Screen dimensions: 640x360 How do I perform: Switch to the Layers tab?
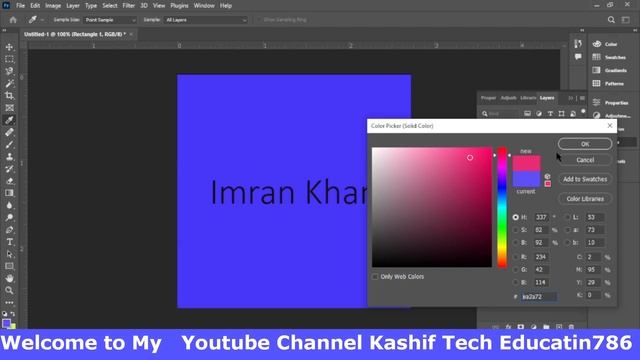(547, 98)
